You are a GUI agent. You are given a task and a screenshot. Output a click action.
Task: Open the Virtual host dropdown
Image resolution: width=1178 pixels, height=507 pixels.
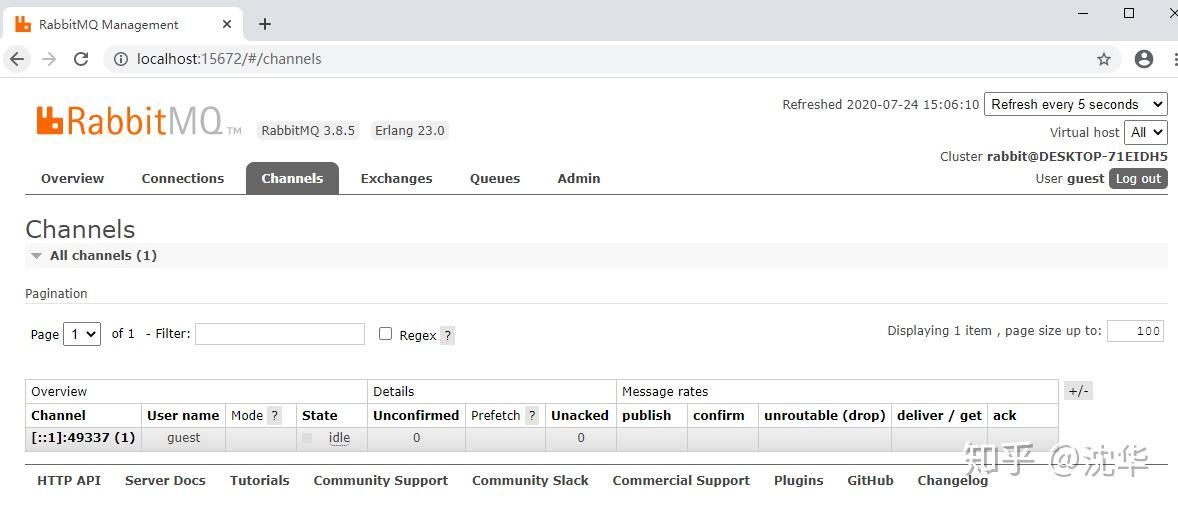1146,132
